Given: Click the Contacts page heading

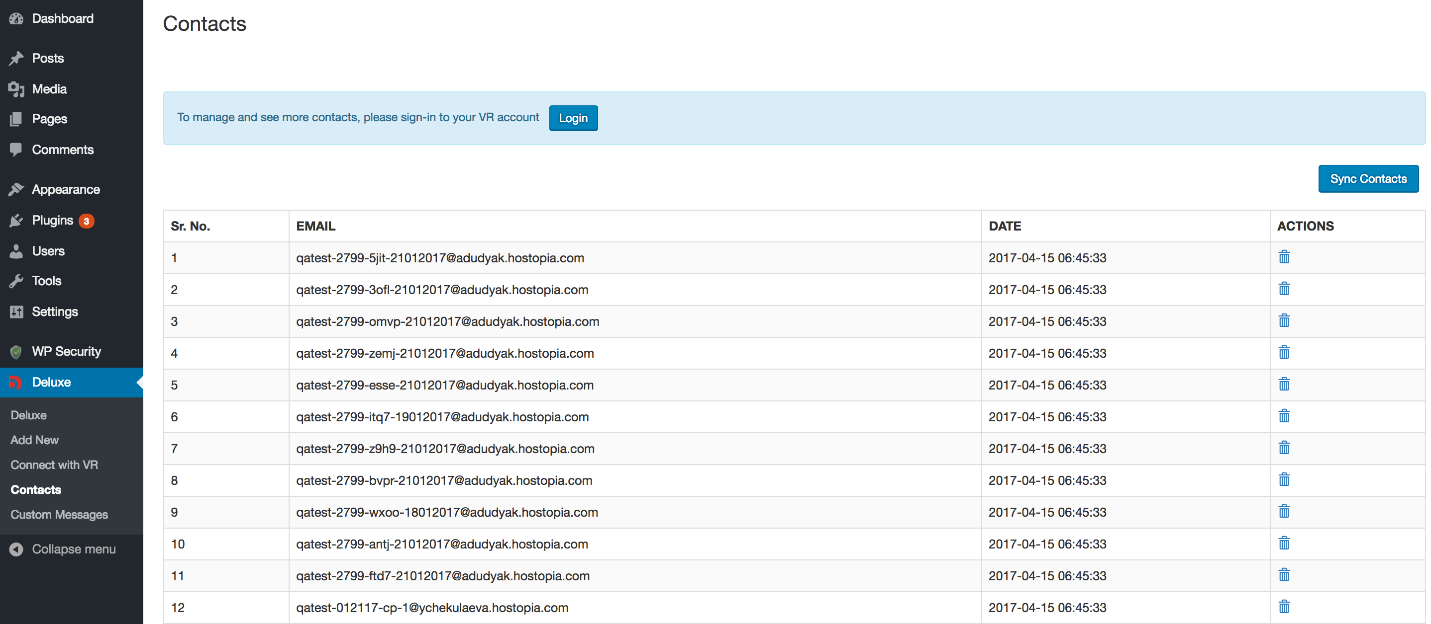Looking at the screenshot, I should point(205,24).
